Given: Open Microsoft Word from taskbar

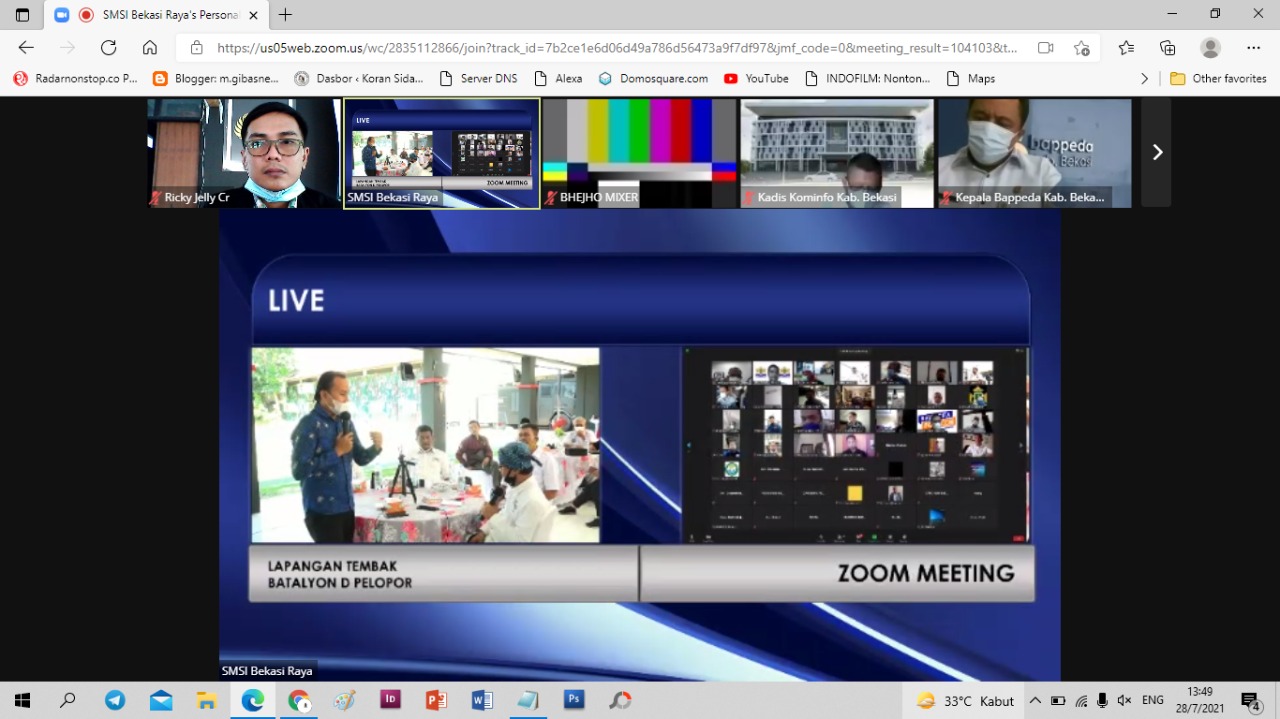Looking at the screenshot, I should pos(482,700).
